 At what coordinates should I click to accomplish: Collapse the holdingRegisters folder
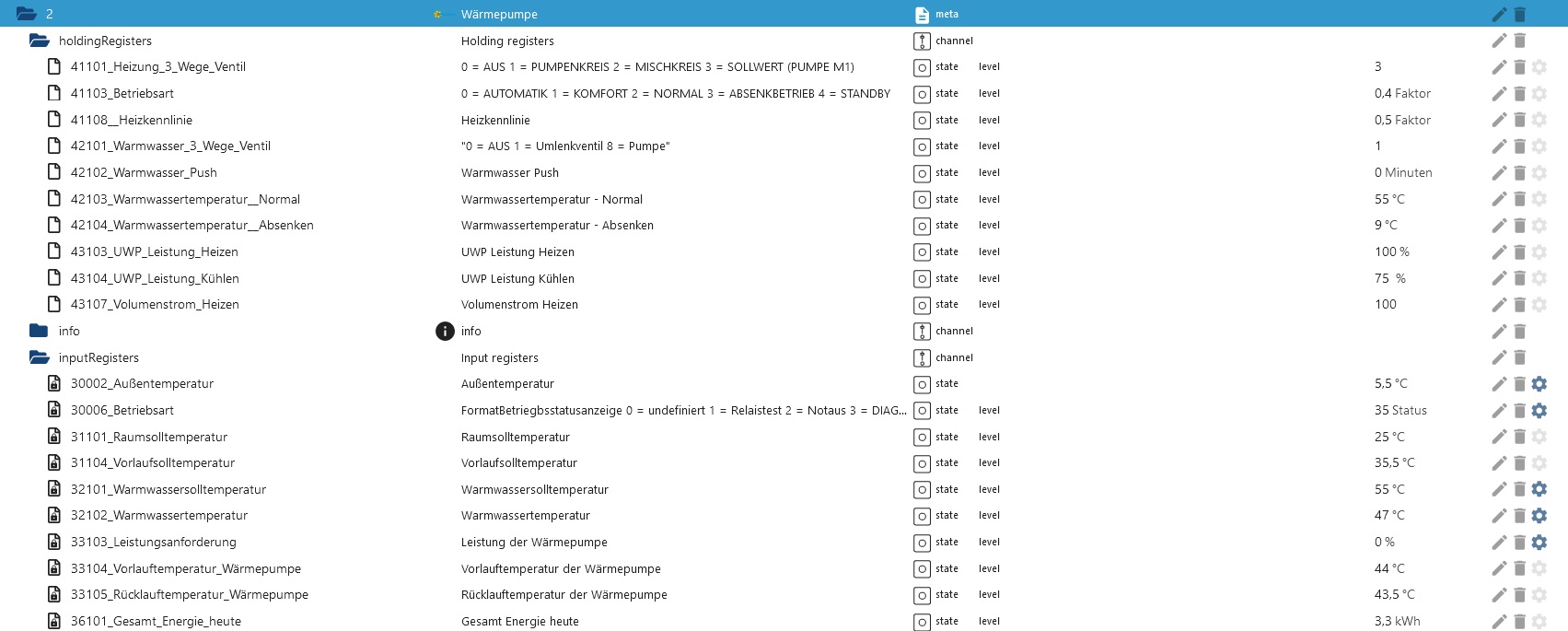[39, 41]
